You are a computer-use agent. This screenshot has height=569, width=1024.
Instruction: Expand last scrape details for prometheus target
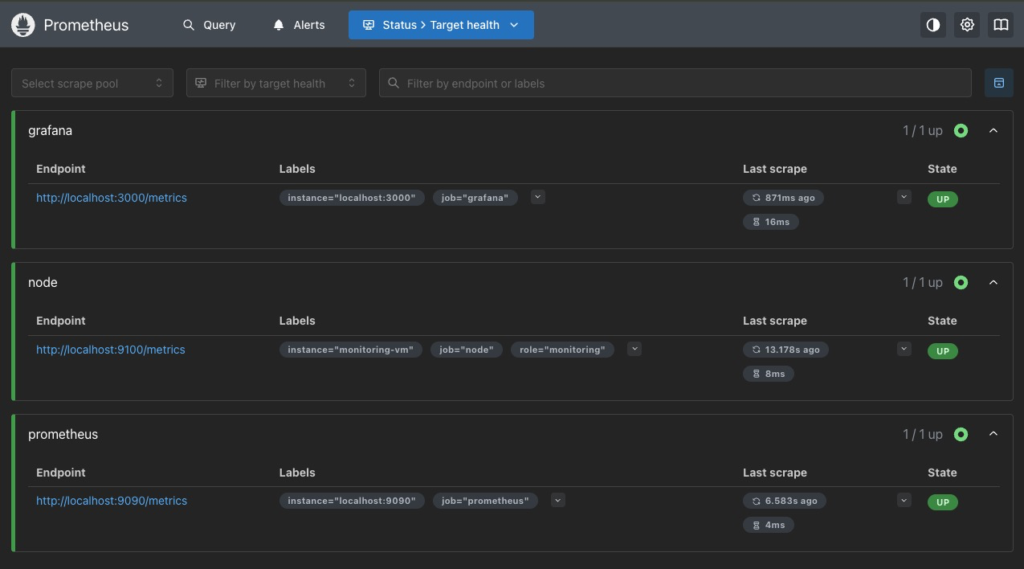(904, 500)
